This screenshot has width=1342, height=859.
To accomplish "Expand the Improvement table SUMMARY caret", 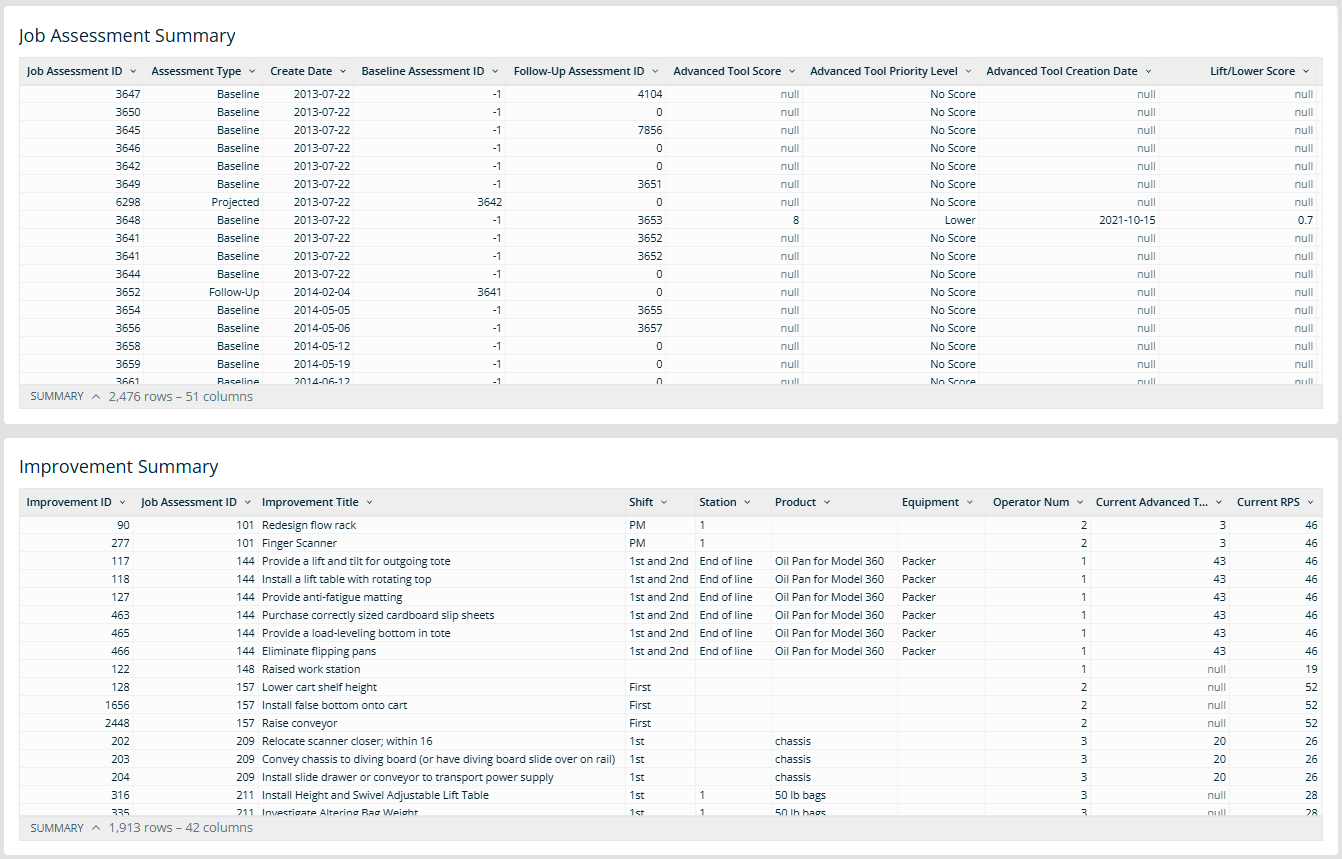I will 96,828.
